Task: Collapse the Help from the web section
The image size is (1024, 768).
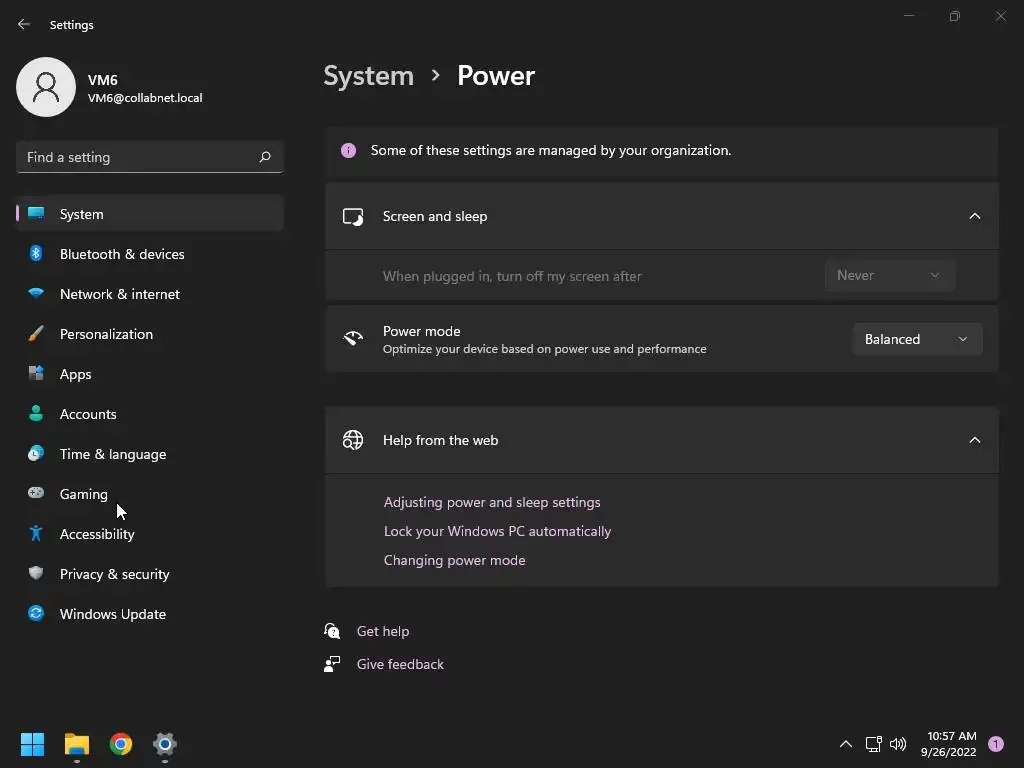Action: coord(975,440)
